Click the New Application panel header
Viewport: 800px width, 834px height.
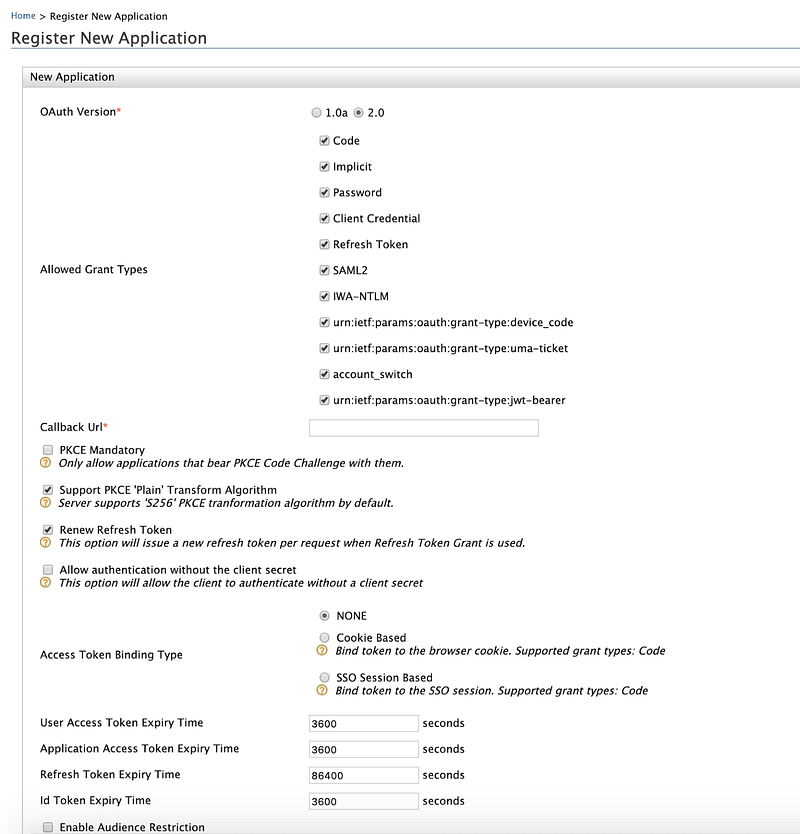(411, 77)
